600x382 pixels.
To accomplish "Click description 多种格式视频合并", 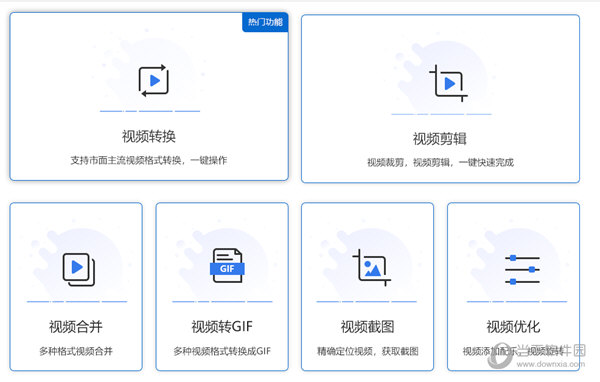I will 76,351.
